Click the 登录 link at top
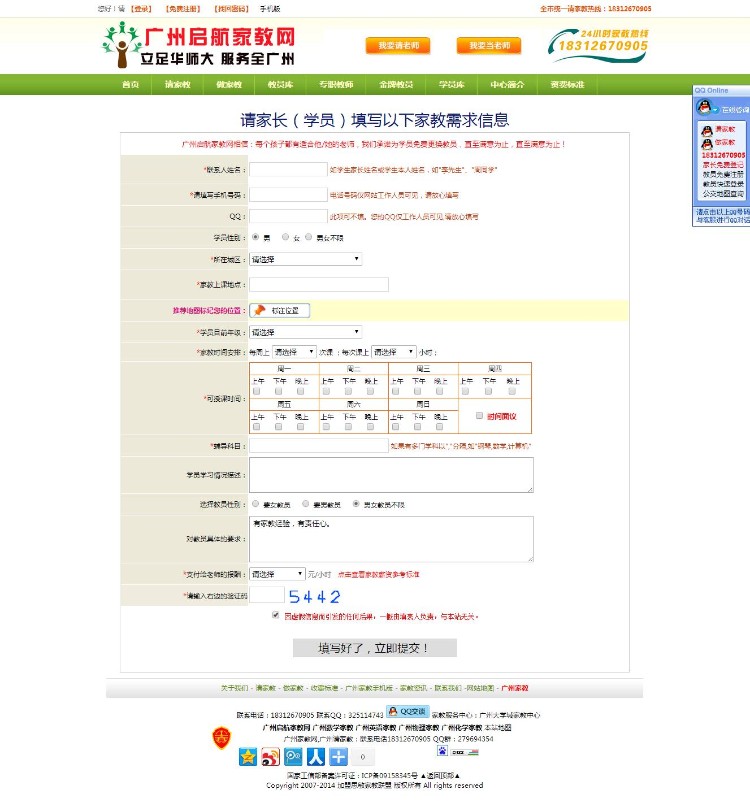The width and height of the screenshot is (750, 807). click(x=141, y=9)
